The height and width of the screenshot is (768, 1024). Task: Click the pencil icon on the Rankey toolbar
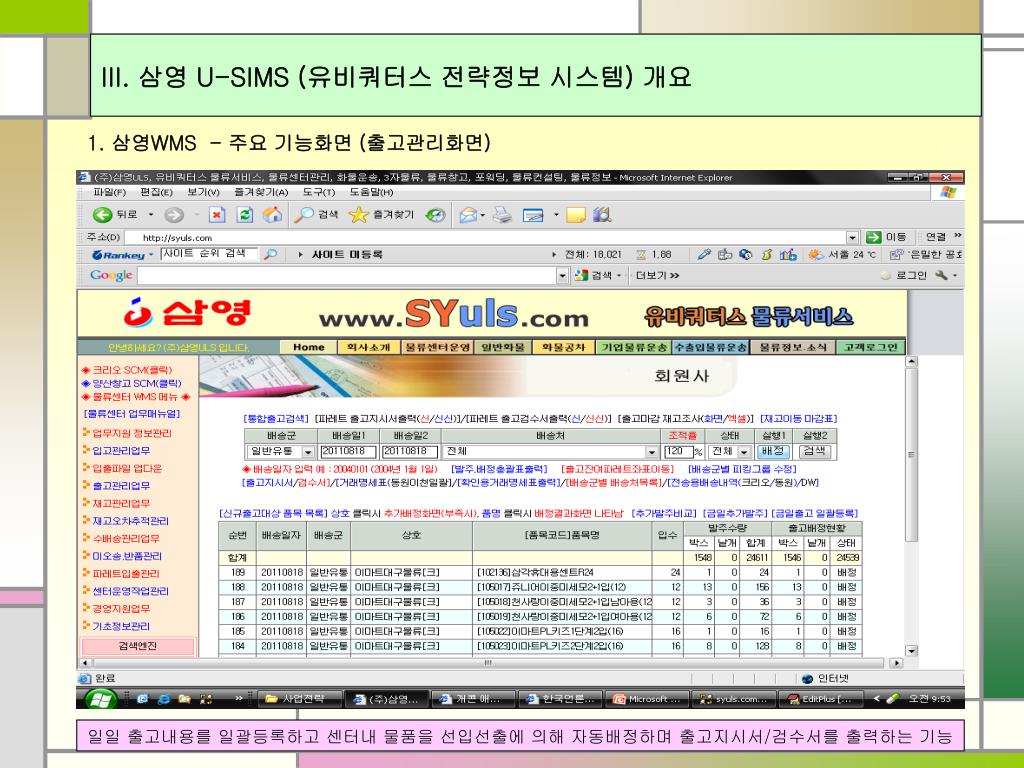pos(704,255)
